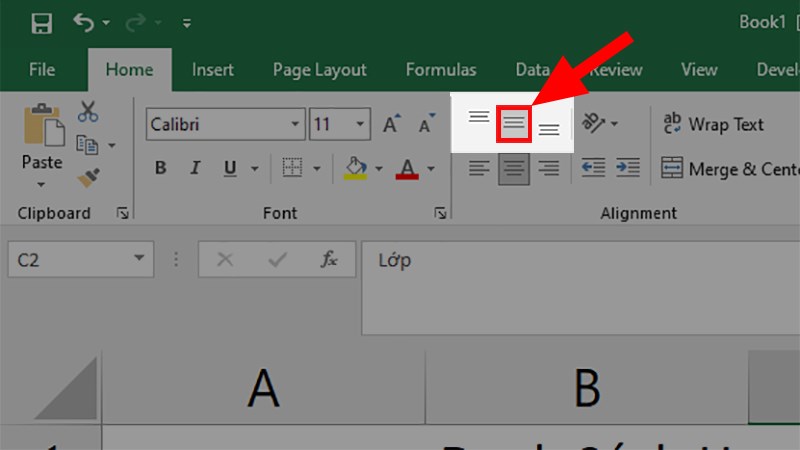Set Bottom Align vertical alignment
The width and height of the screenshot is (800, 450).
click(x=549, y=129)
